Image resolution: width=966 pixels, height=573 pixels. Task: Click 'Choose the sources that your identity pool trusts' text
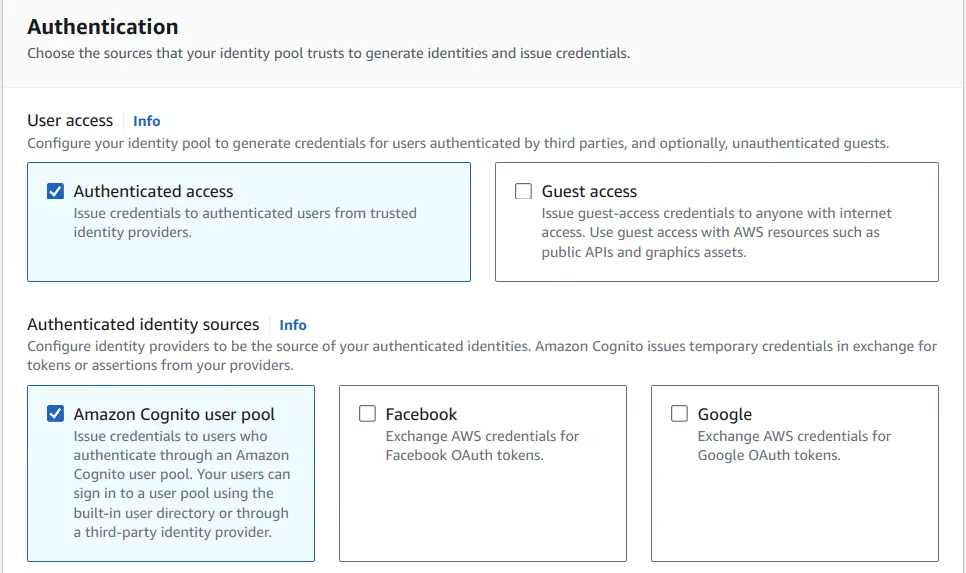point(328,54)
